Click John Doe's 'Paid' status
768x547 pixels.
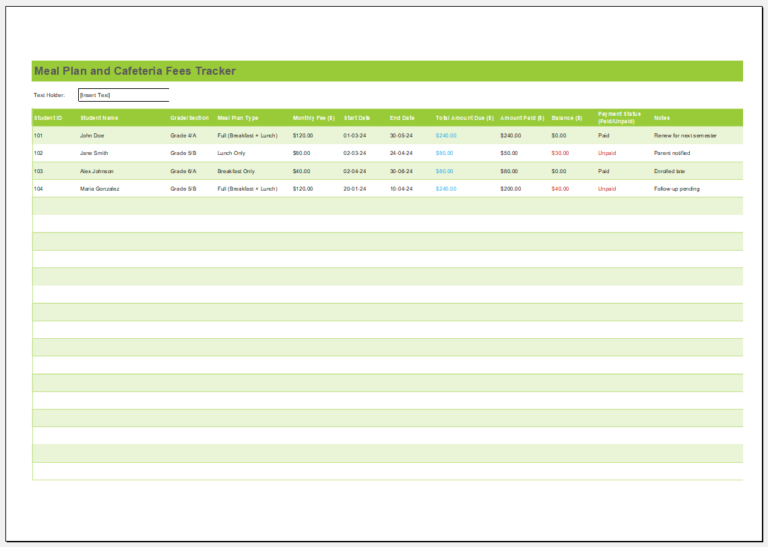coord(603,136)
